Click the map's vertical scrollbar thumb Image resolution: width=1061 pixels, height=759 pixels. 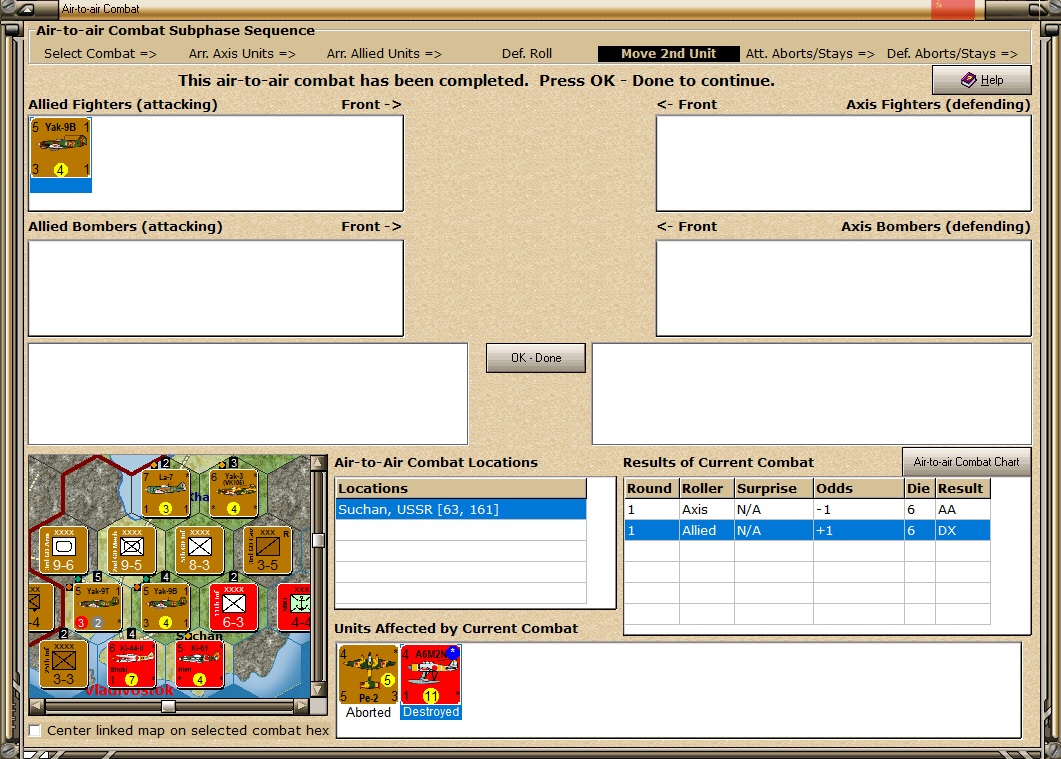(x=317, y=540)
